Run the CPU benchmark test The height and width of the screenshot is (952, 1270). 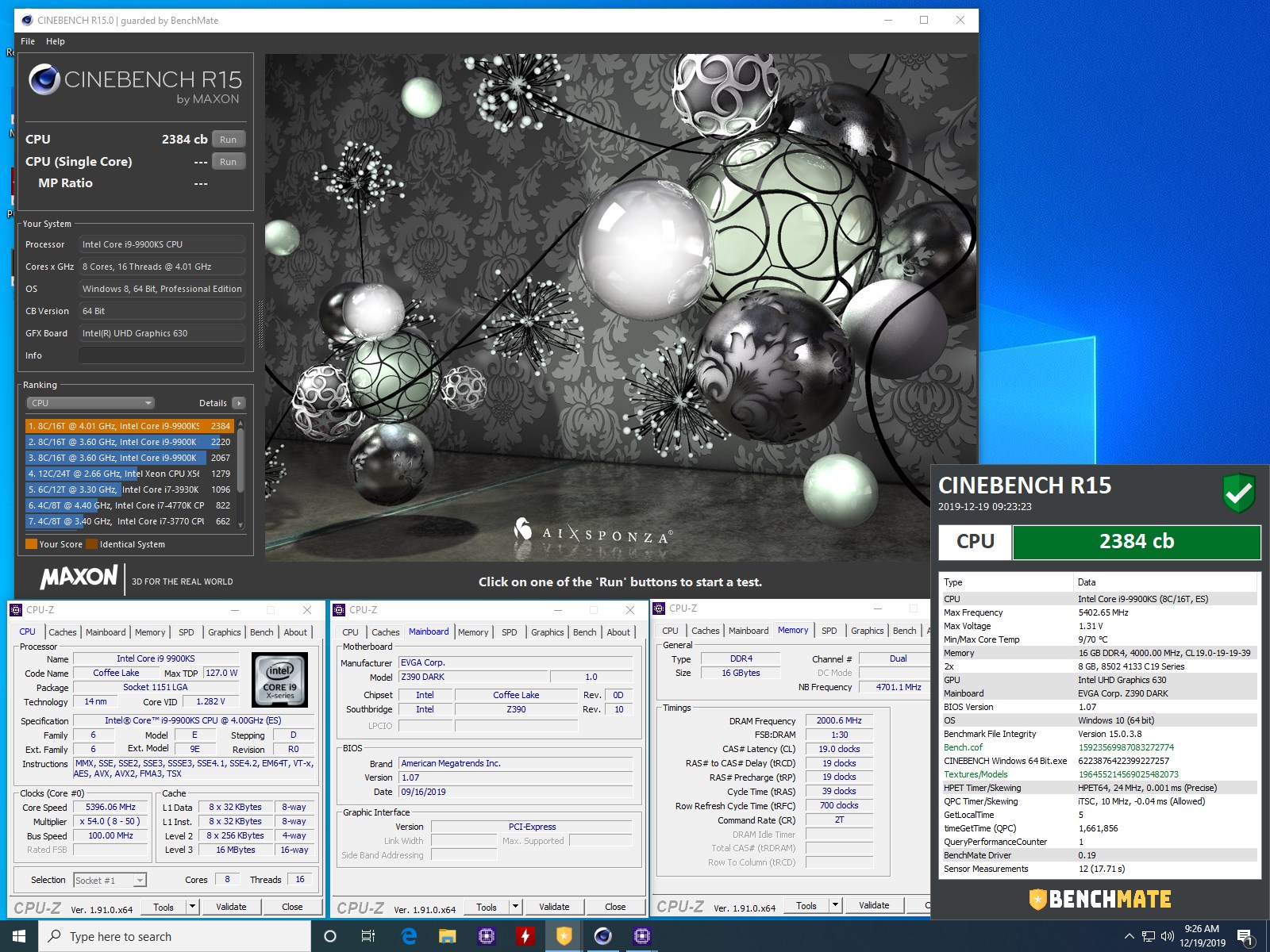pos(229,140)
